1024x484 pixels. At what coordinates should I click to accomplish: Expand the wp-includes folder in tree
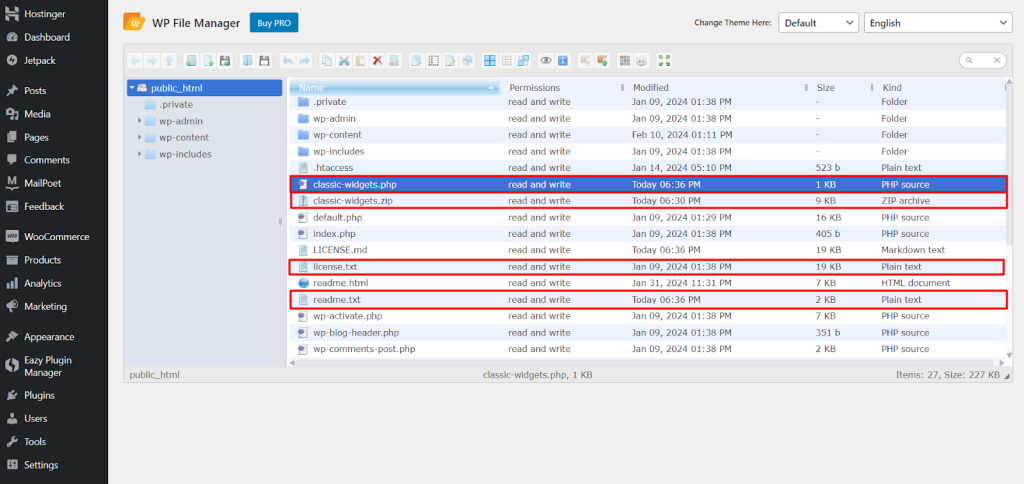pos(139,154)
